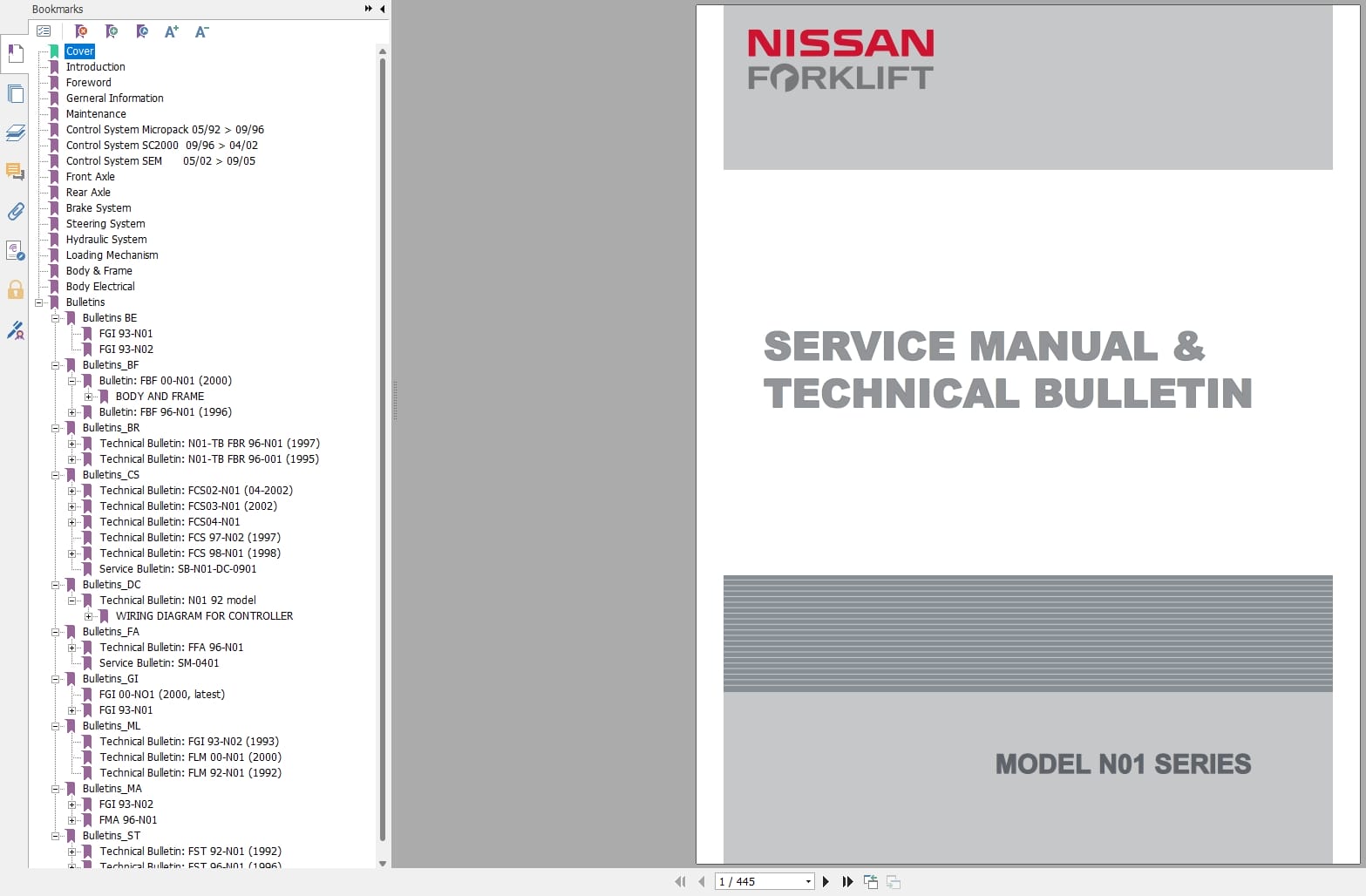The height and width of the screenshot is (896, 1366).
Task: Open the attachments paperclip panel
Action: (15, 211)
